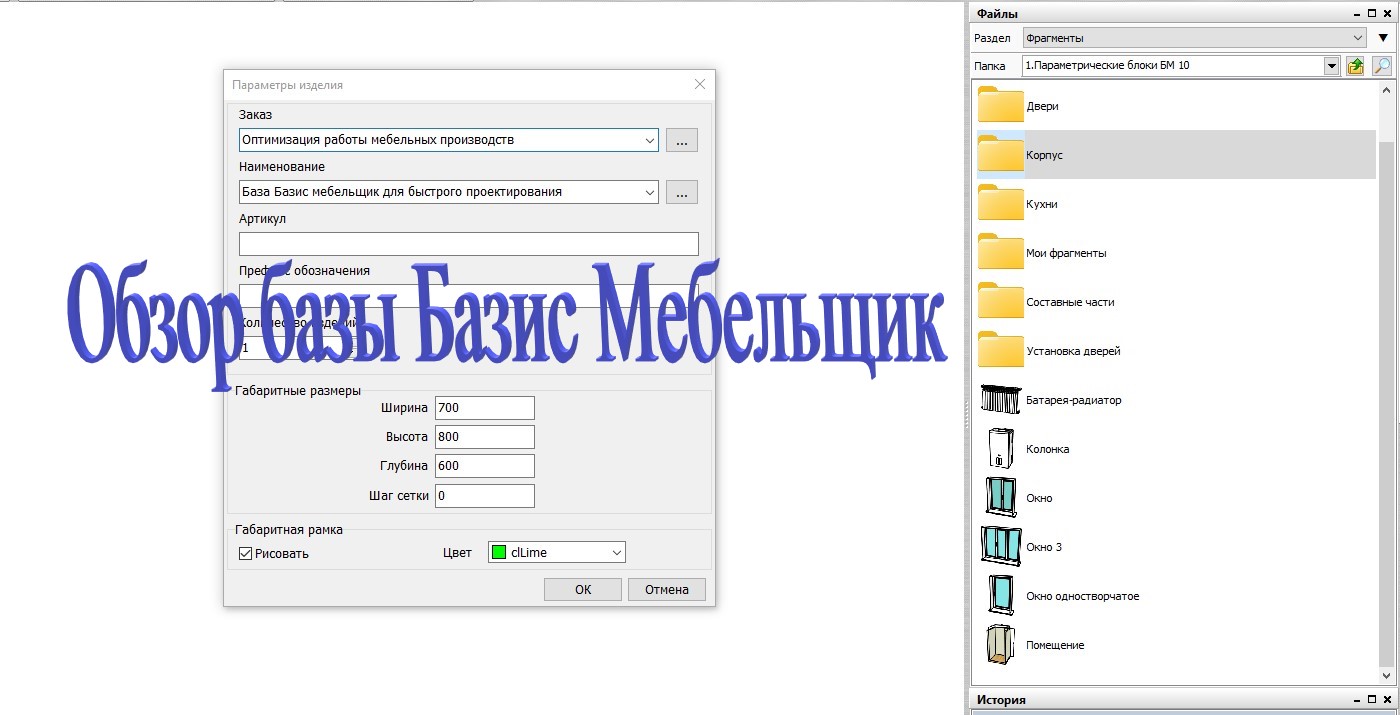The image size is (1400, 715).
Task: Go up one folder level icon
Action: click(1355, 66)
